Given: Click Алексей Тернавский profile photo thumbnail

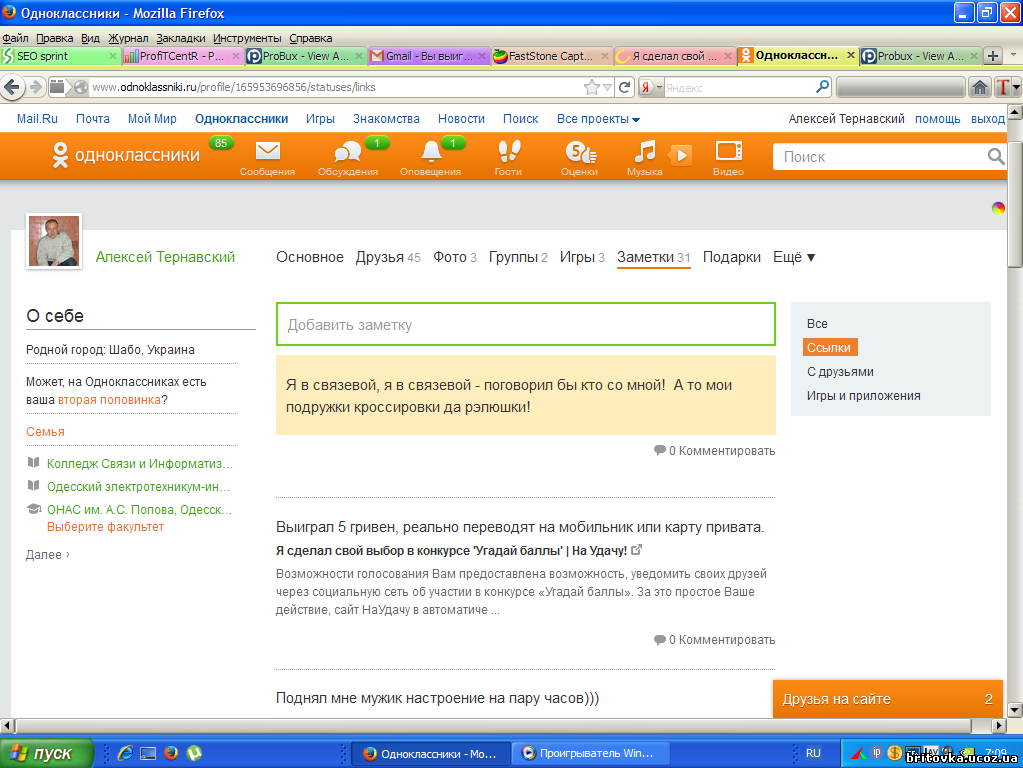Looking at the screenshot, I should point(54,241).
